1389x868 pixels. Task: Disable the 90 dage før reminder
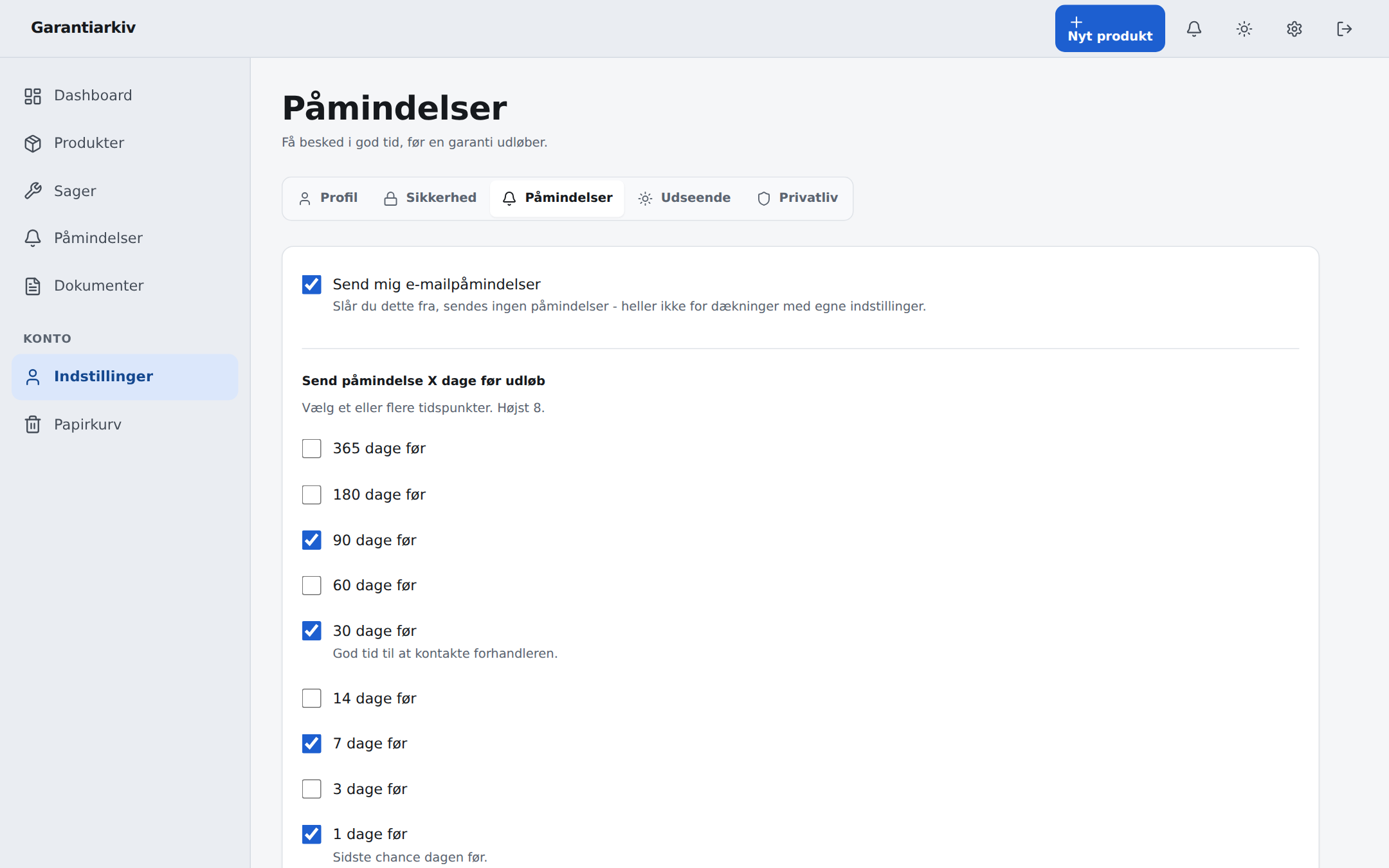(312, 540)
